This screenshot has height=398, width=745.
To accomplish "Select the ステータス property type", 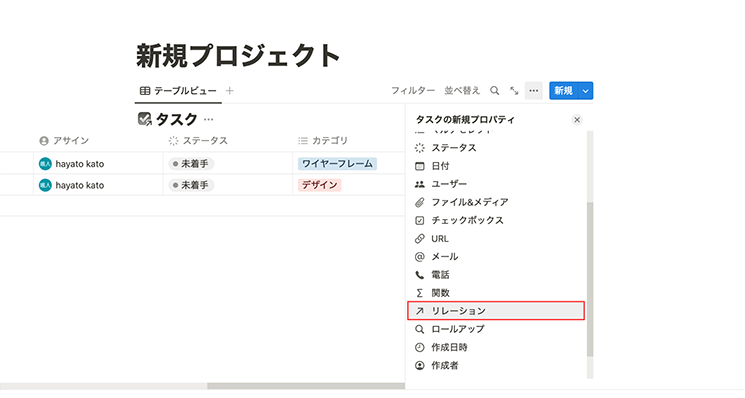I will coord(496,148).
